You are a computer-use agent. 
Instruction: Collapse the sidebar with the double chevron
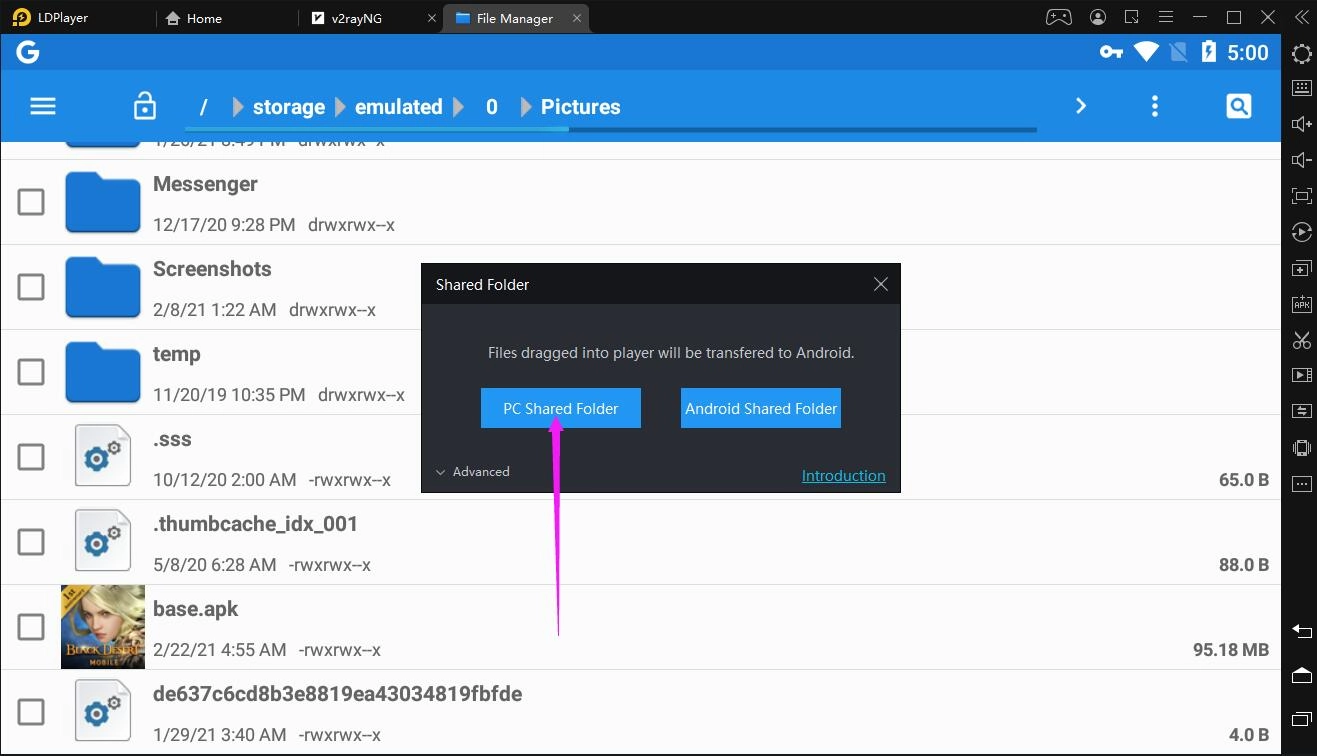[x=1301, y=17]
